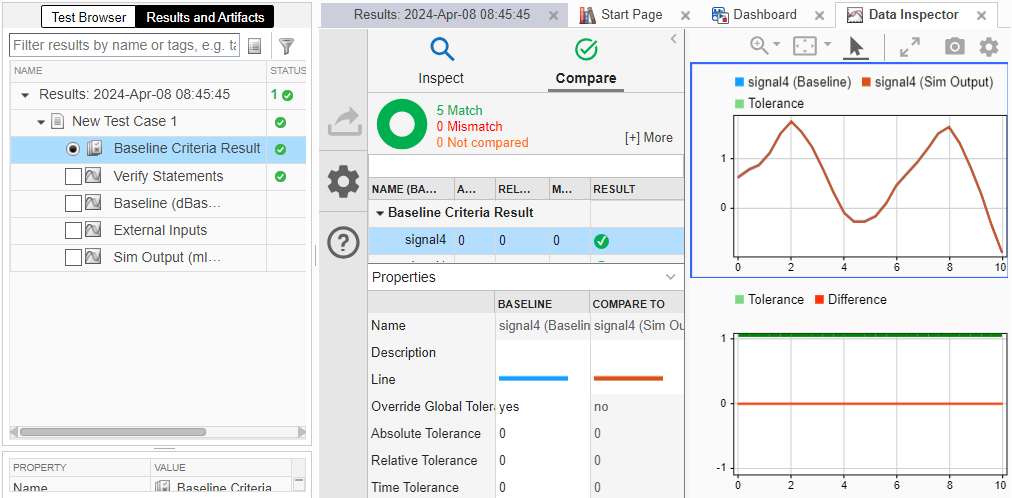Viewport: 1012px width, 498px height.
Task: Click the camera snapshot icon
Action: (x=955, y=47)
